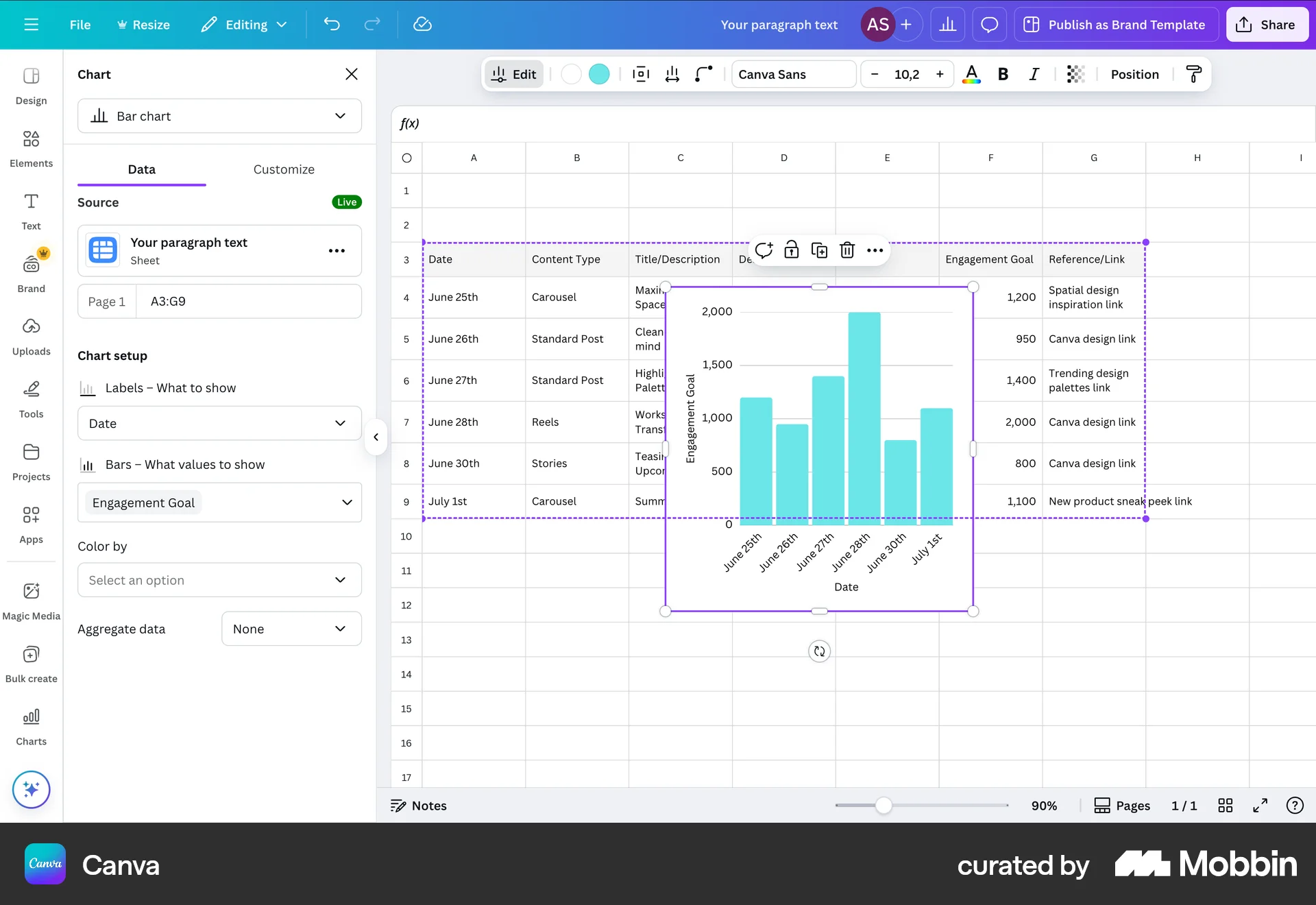Expand the Color by selection dropdown
The height and width of the screenshot is (905, 1316).
coord(219,579)
